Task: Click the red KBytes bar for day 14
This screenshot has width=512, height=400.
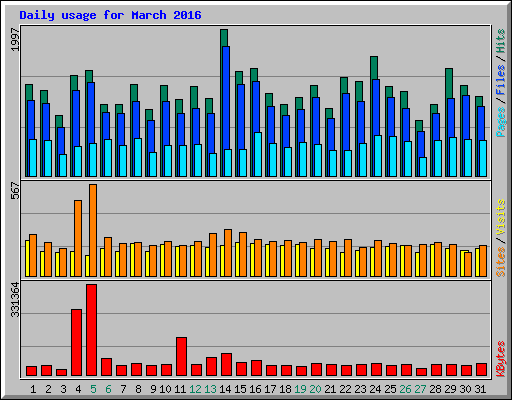Action: point(226,365)
